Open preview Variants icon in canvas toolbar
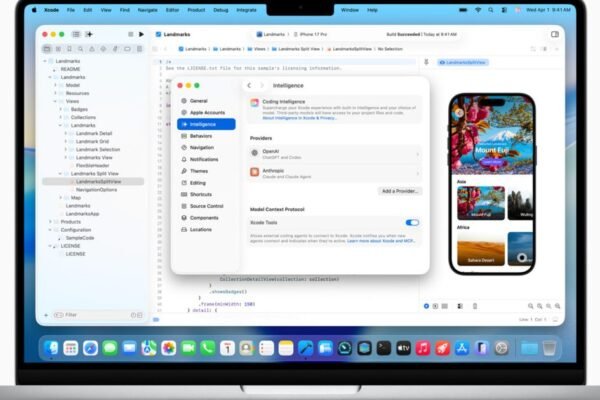The image size is (600, 400). click(x=445, y=306)
